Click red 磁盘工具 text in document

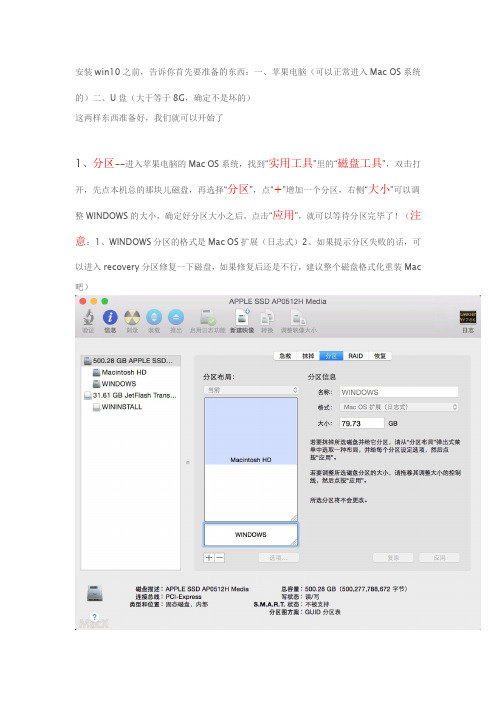click(x=359, y=163)
